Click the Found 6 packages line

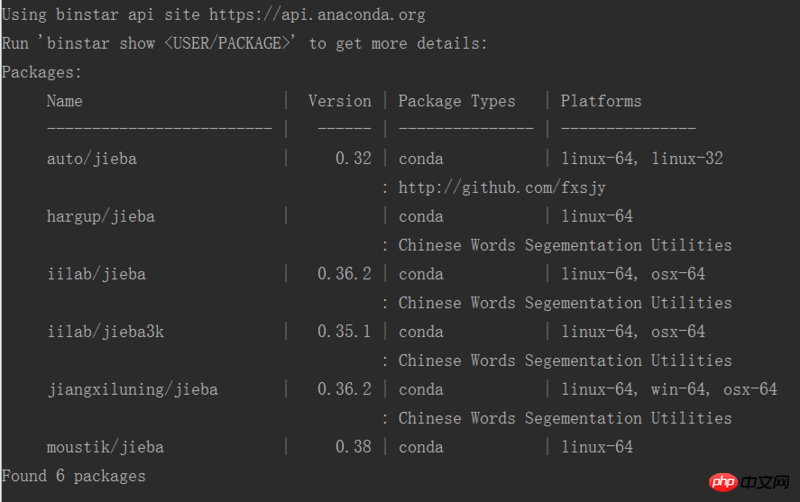(x=73, y=476)
